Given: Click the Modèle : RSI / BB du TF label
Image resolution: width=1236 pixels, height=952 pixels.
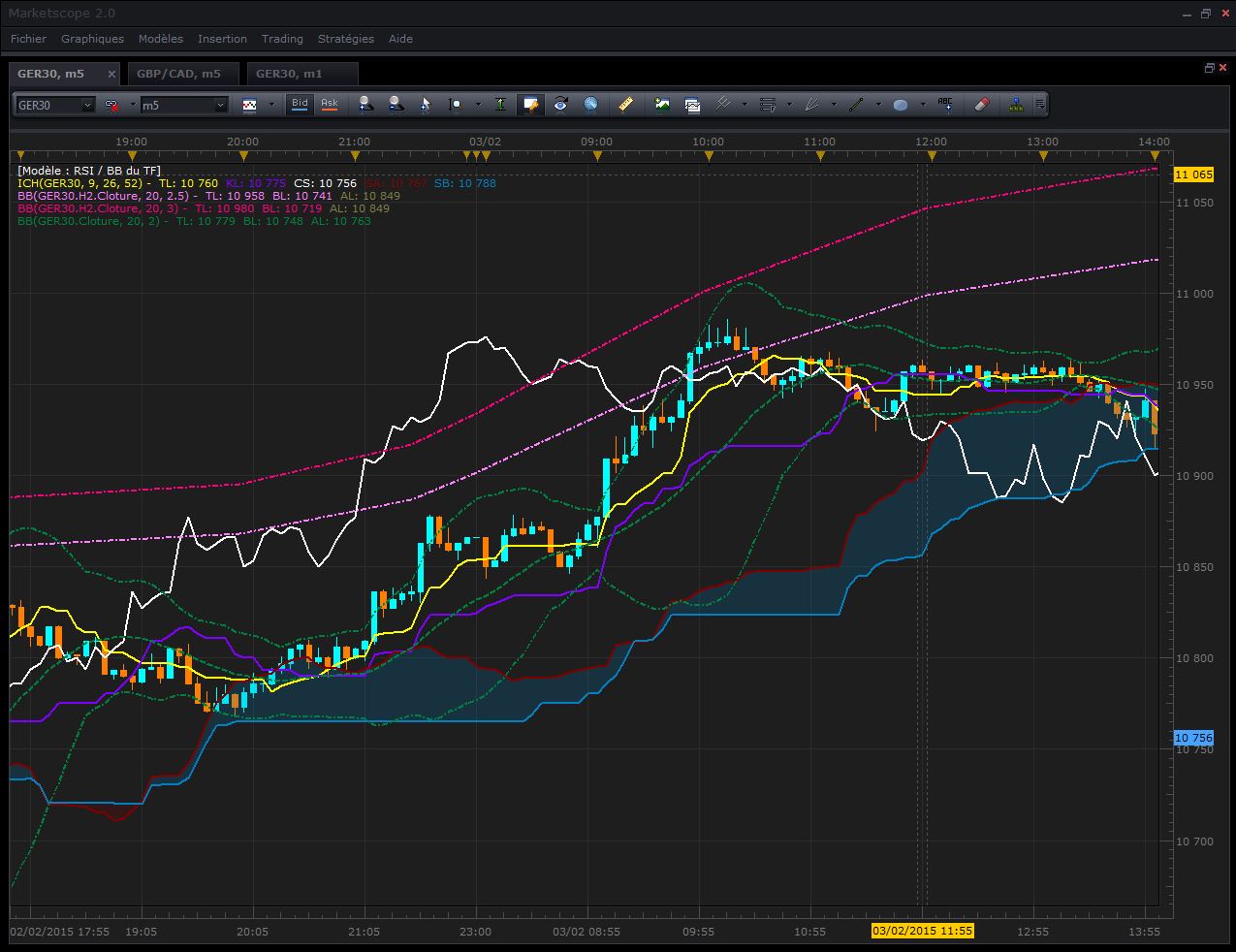Looking at the screenshot, I should (x=88, y=170).
